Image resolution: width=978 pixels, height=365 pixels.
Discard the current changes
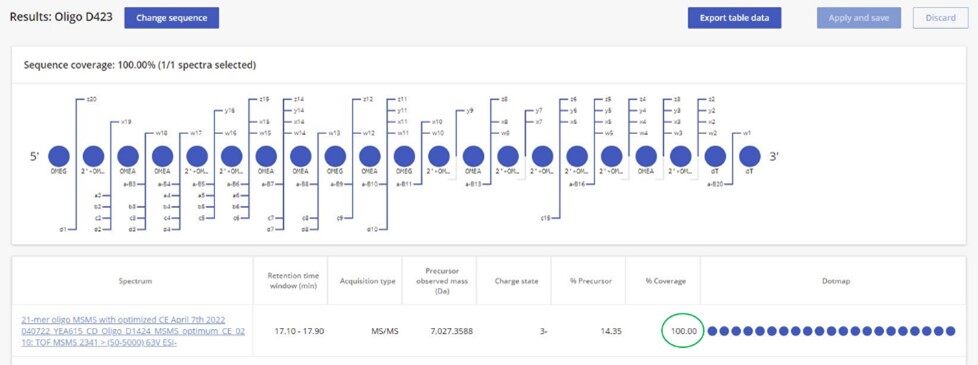941,18
